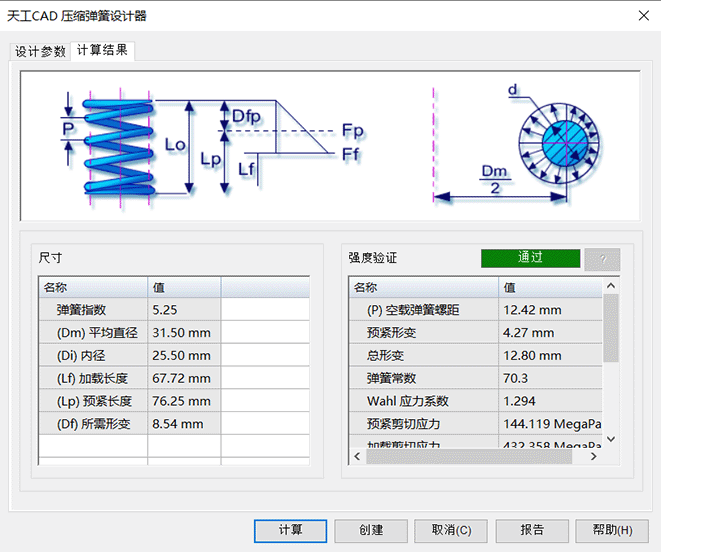This screenshot has width=702, height=552.
Task: Click the vertical scrollbar thumb in strength table
Action: coord(611,328)
